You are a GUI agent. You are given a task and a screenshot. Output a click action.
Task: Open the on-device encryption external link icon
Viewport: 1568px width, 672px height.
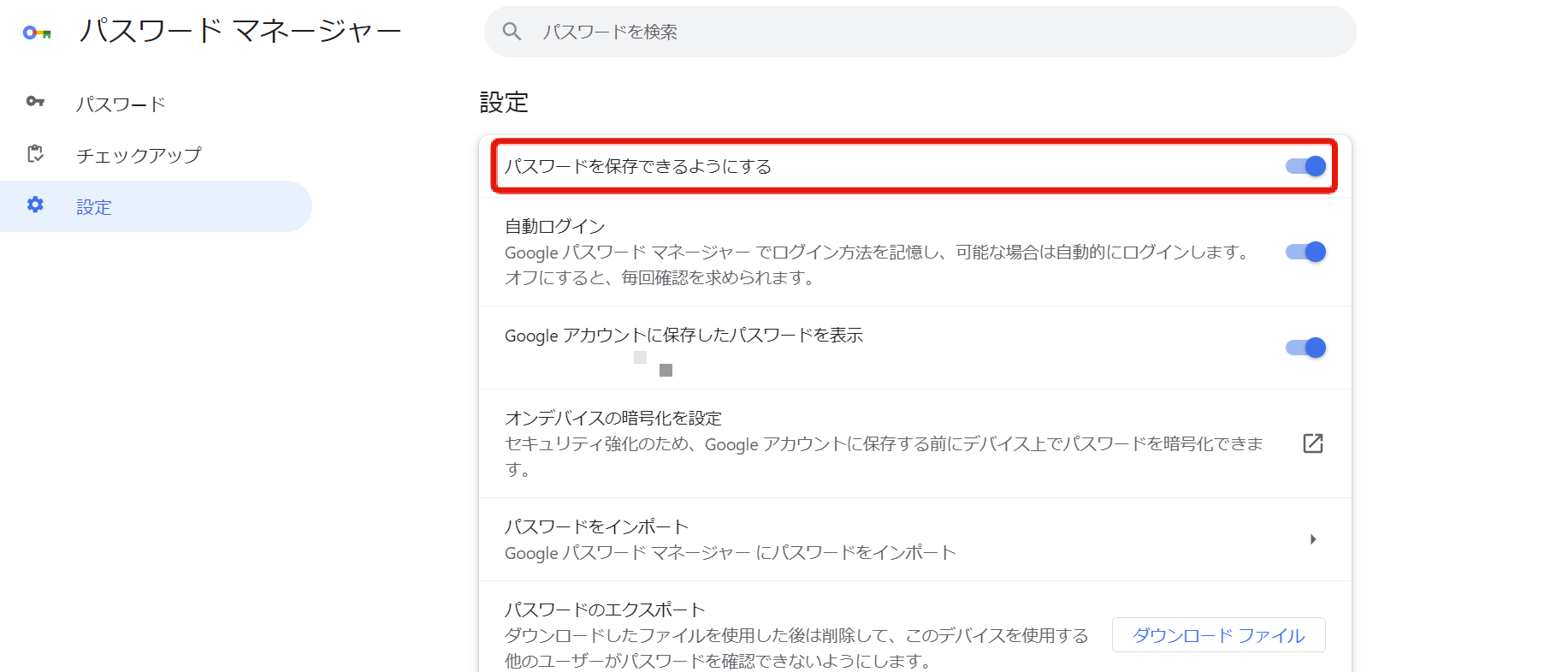tap(1312, 443)
